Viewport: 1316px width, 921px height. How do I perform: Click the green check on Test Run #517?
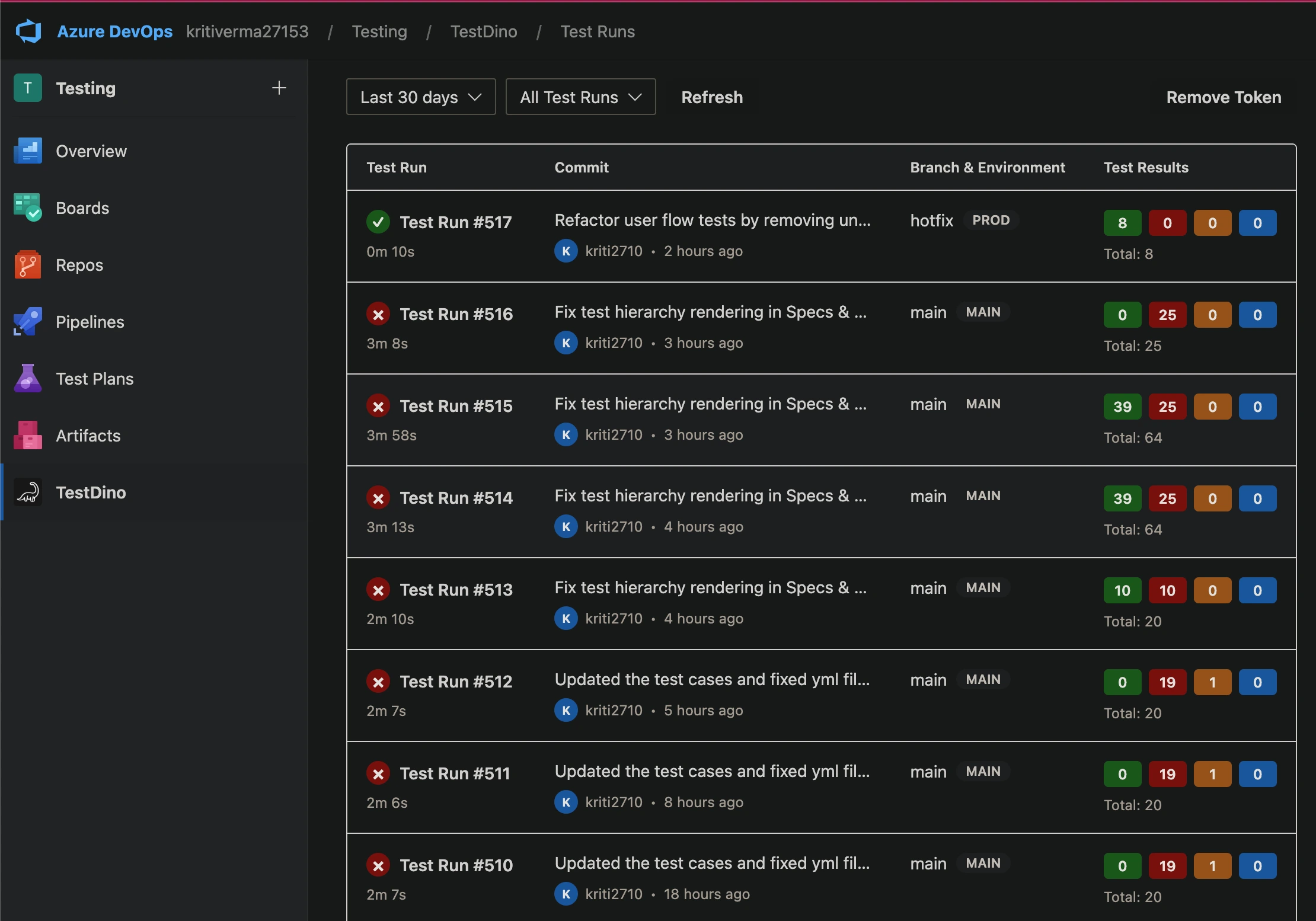(378, 222)
